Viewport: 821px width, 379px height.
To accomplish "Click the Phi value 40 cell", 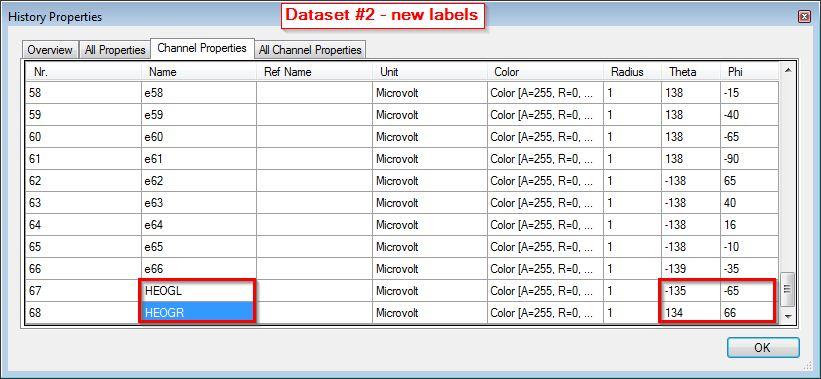I will point(750,203).
